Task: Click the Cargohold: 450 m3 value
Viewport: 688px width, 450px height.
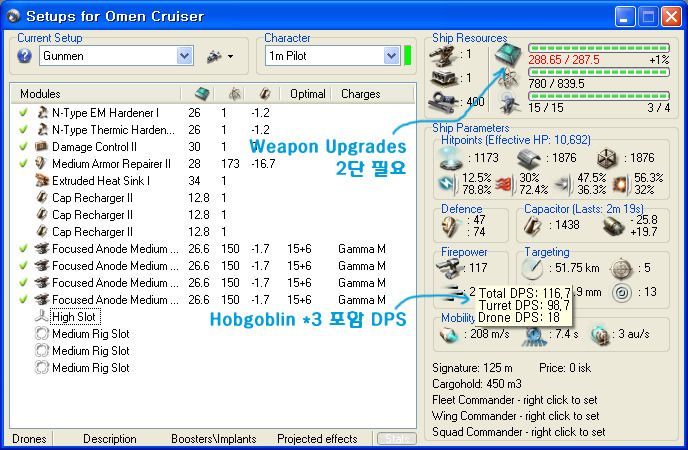Action: click(477, 384)
